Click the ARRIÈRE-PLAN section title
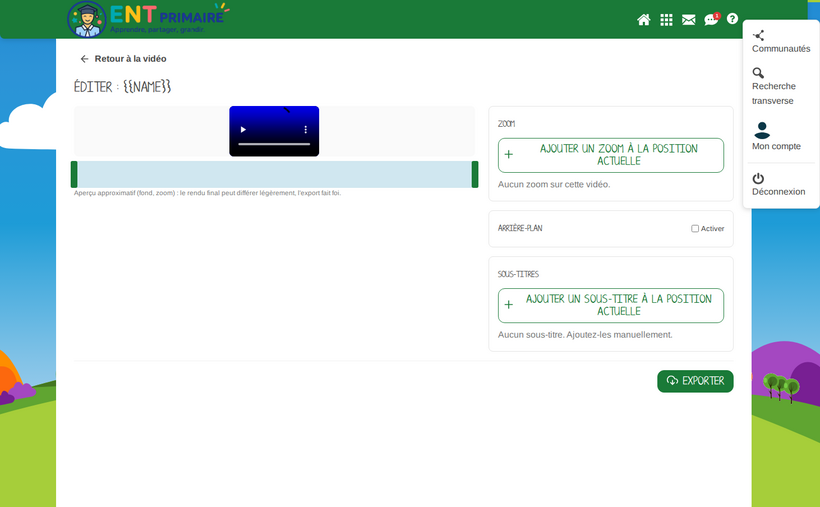Screen dimensions: 820x507 pos(520,229)
